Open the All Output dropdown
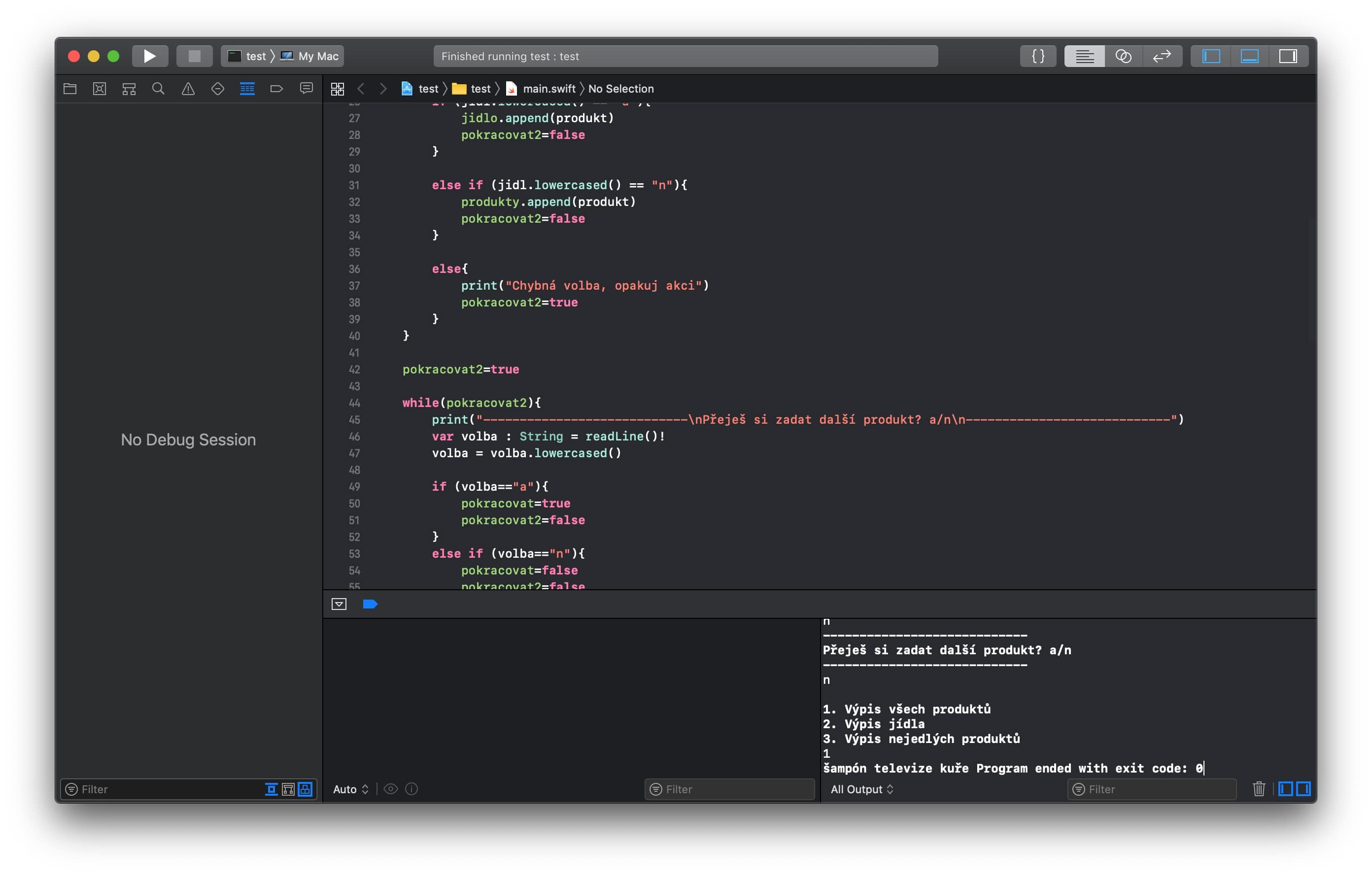Viewport: 1372px width, 876px height. click(x=861, y=789)
